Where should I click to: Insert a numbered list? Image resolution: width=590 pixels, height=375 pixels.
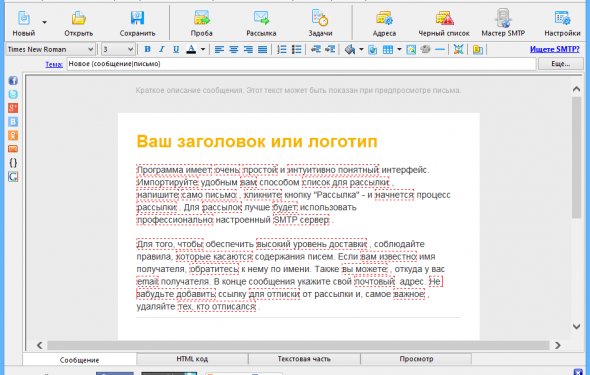(281, 49)
